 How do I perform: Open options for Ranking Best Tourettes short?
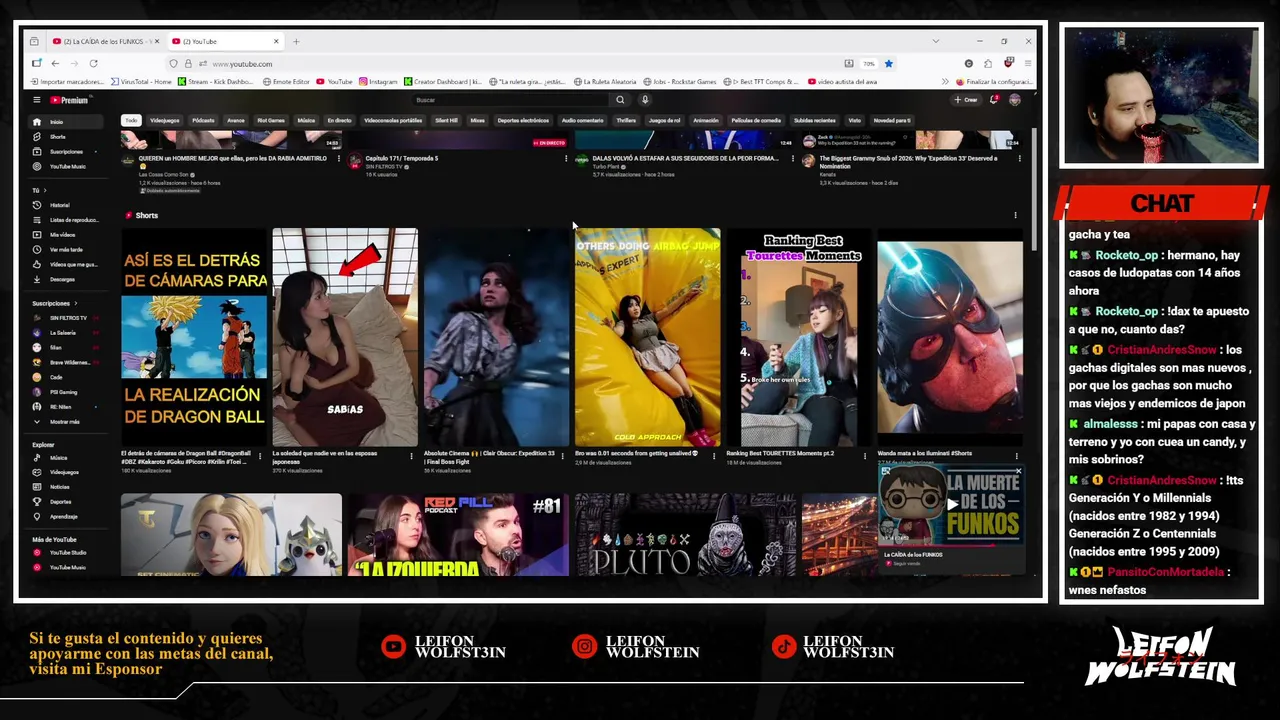pyautogui.click(x=865, y=456)
